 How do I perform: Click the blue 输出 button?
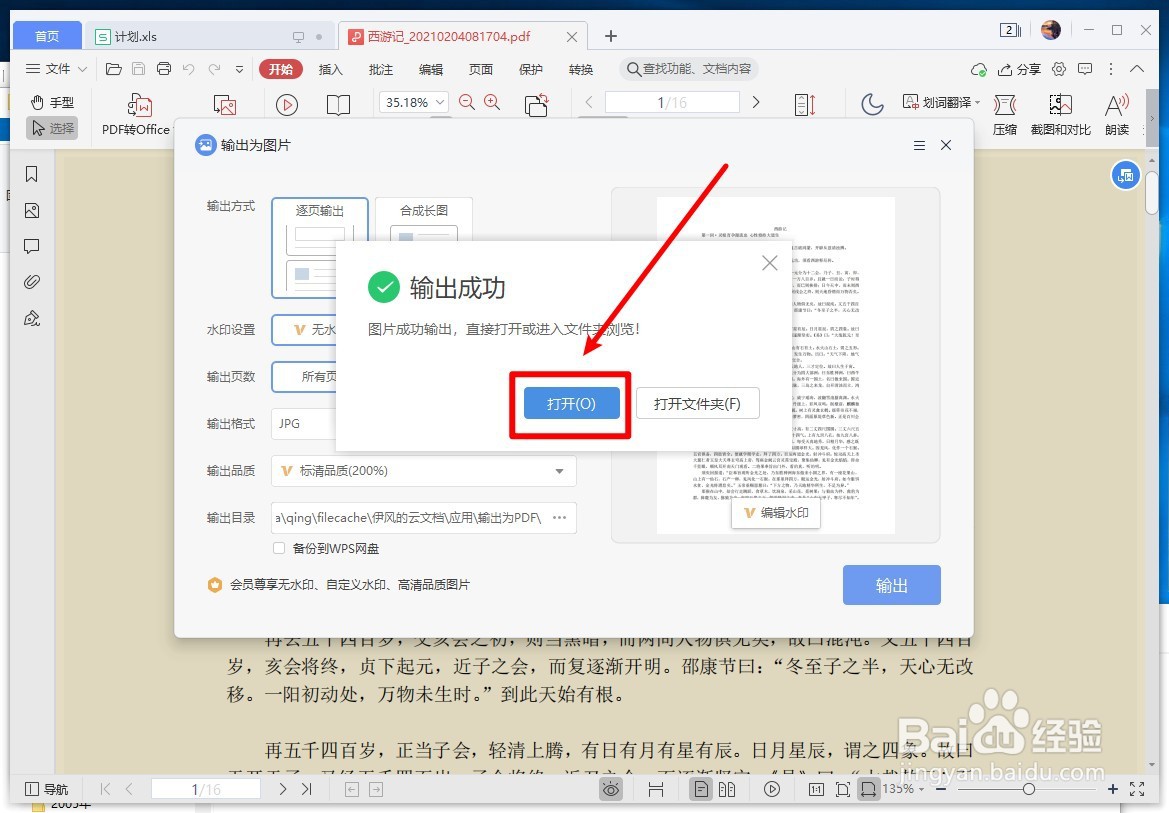pyautogui.click(x=892, y=586)
